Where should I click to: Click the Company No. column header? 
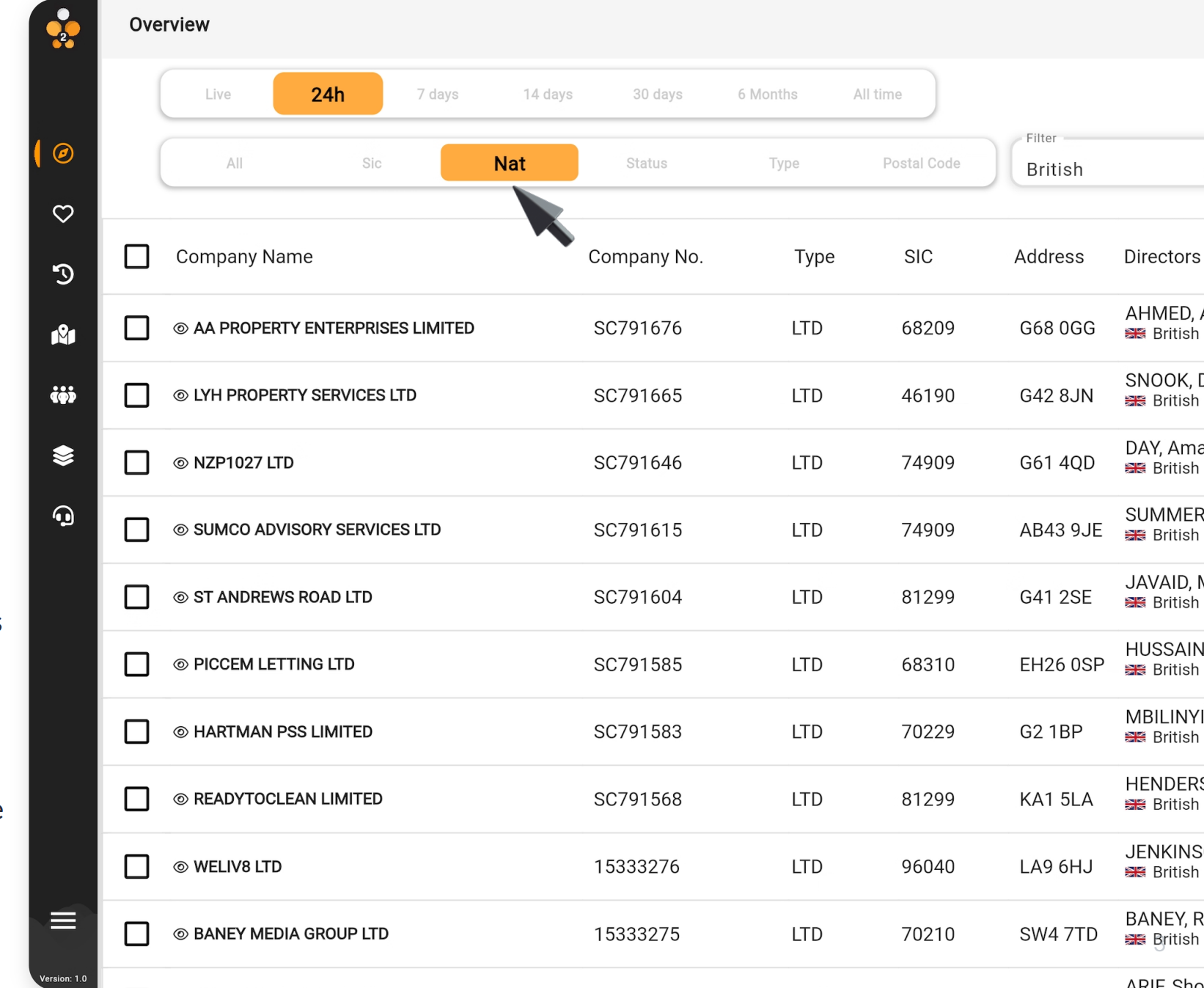coord(645,257)
